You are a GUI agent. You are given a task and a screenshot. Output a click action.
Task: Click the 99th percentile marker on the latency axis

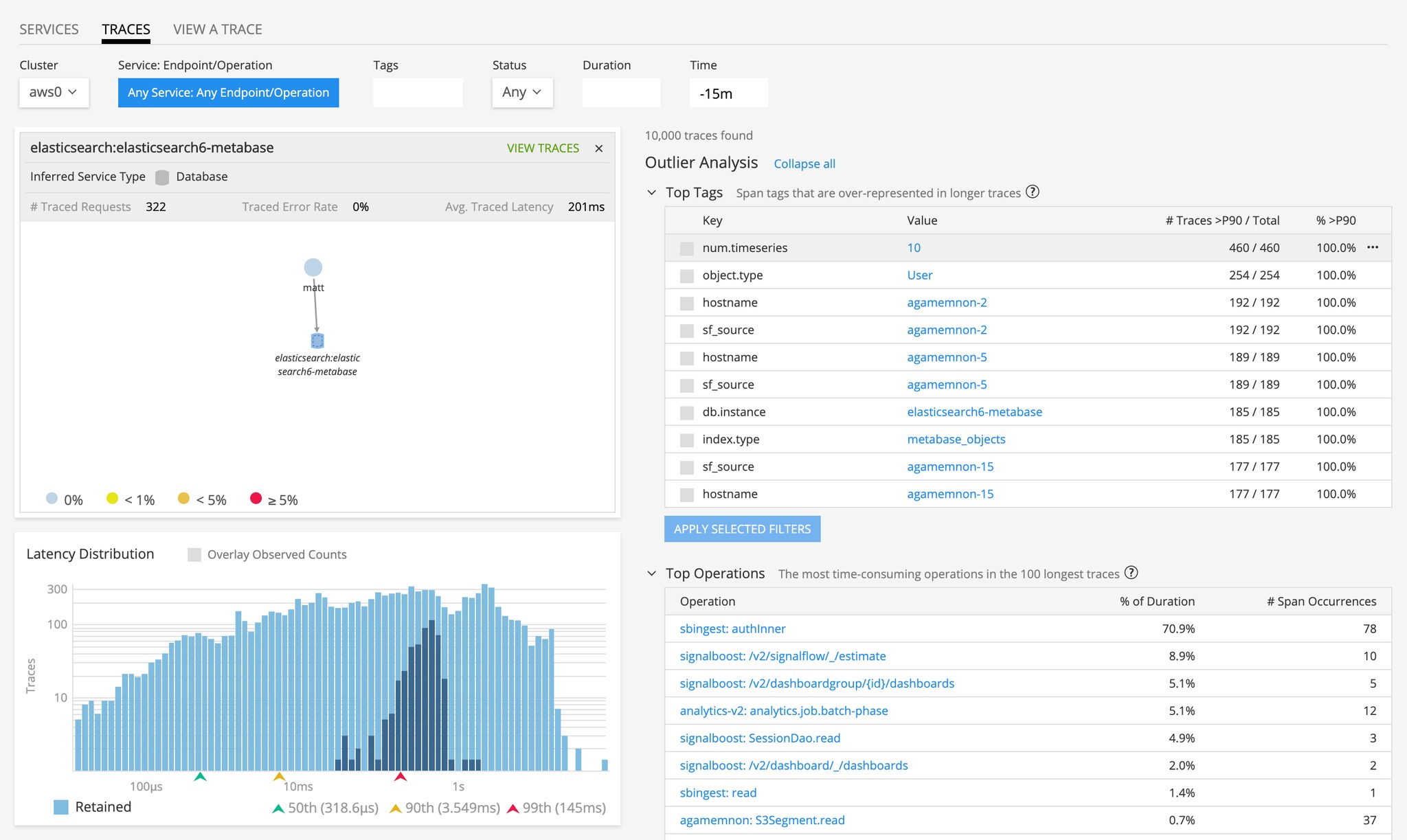[x=401, y=777]
